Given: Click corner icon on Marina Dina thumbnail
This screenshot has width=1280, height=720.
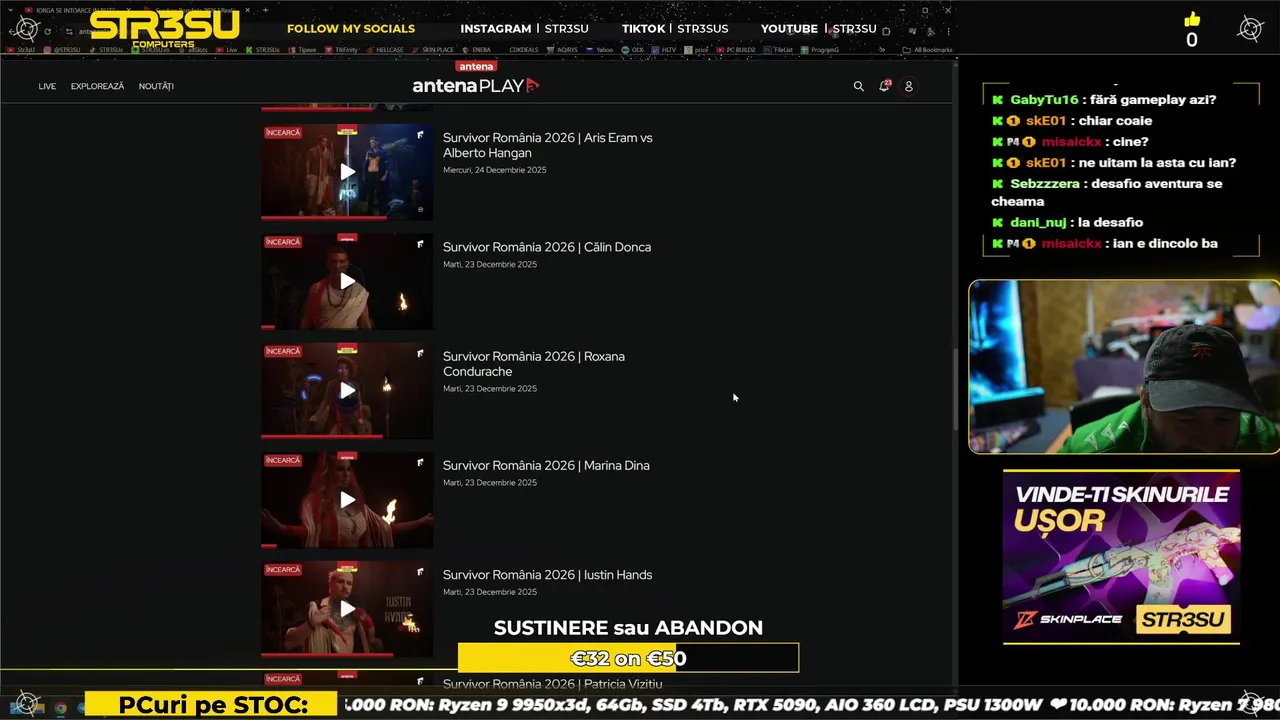Looking at the screenshot, I should coord(421,461).
